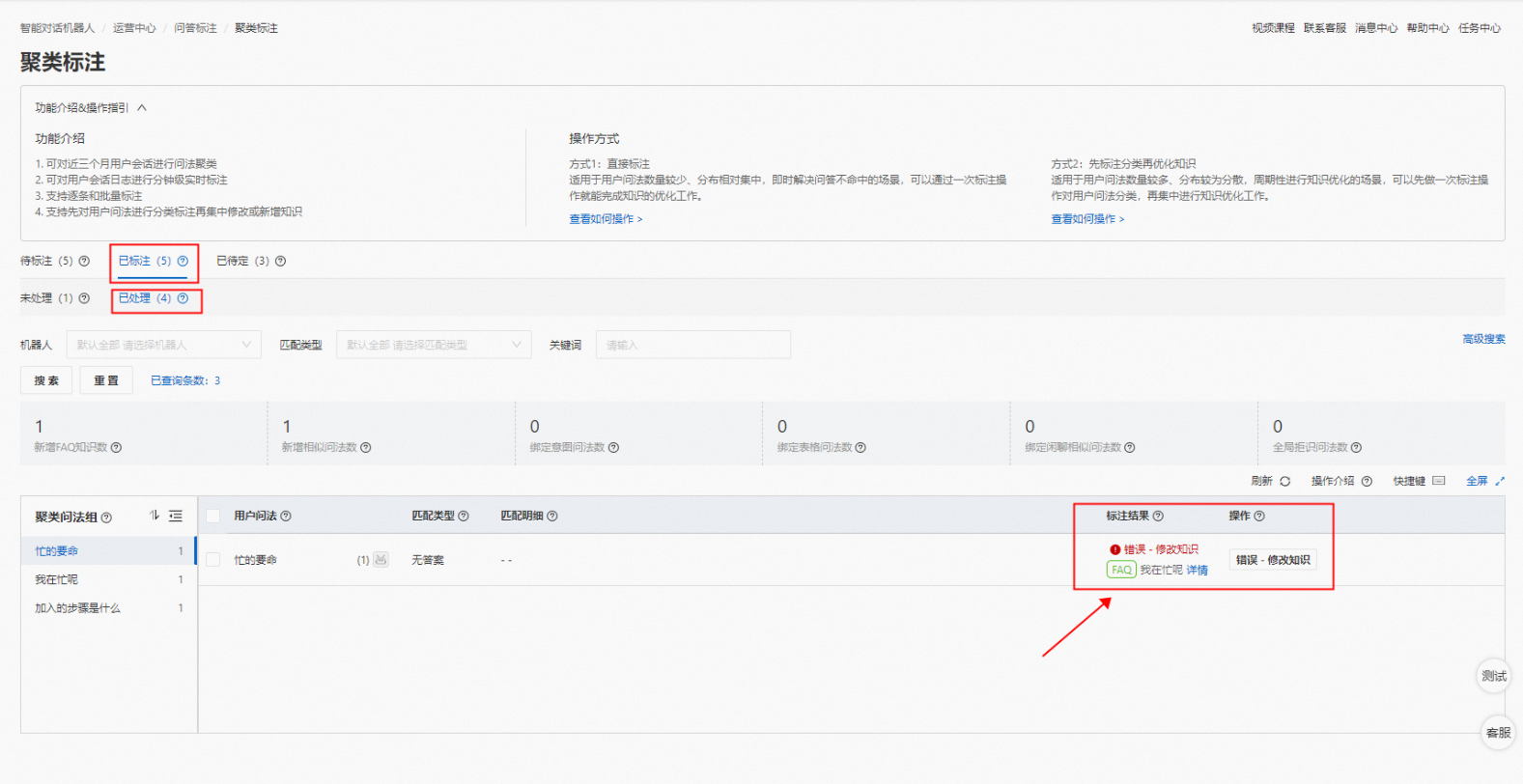Click help icon next to 用户问法 column
The height and width of the screenshot is (784, 1523).
point(286,516)
